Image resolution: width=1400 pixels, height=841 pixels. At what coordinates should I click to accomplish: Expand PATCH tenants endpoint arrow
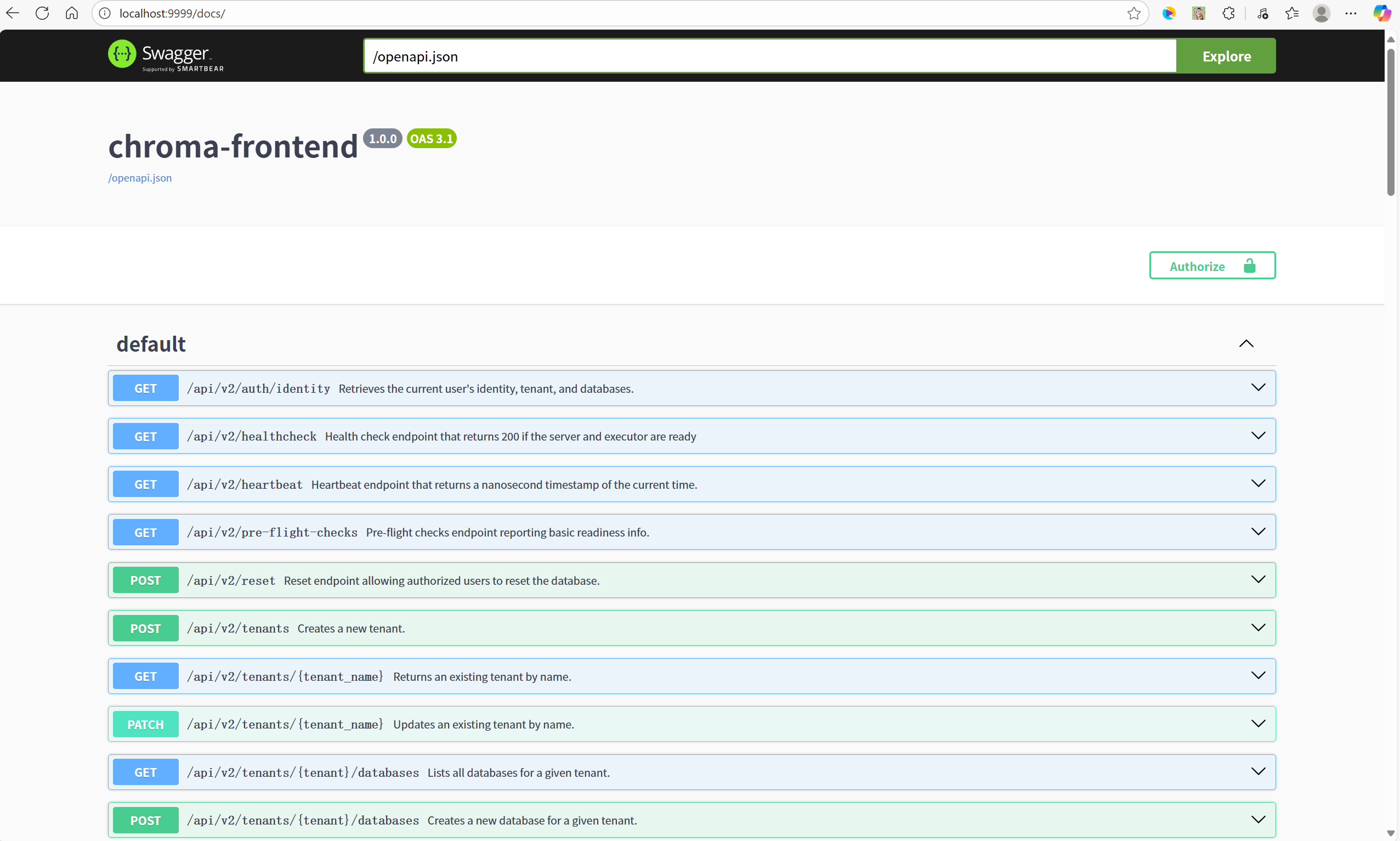pyautogui.click(x=1258, y=724)
